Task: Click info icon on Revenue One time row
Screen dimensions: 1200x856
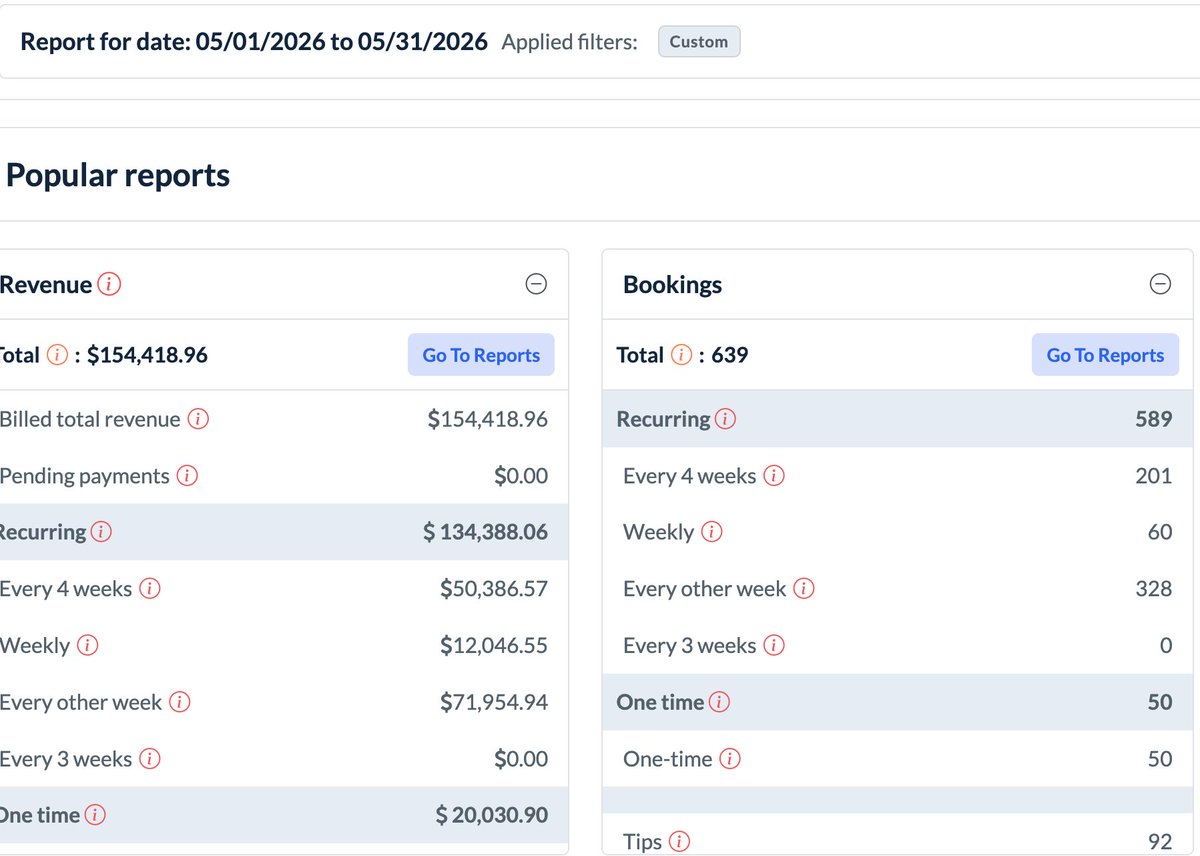Action: click(95, 816)
